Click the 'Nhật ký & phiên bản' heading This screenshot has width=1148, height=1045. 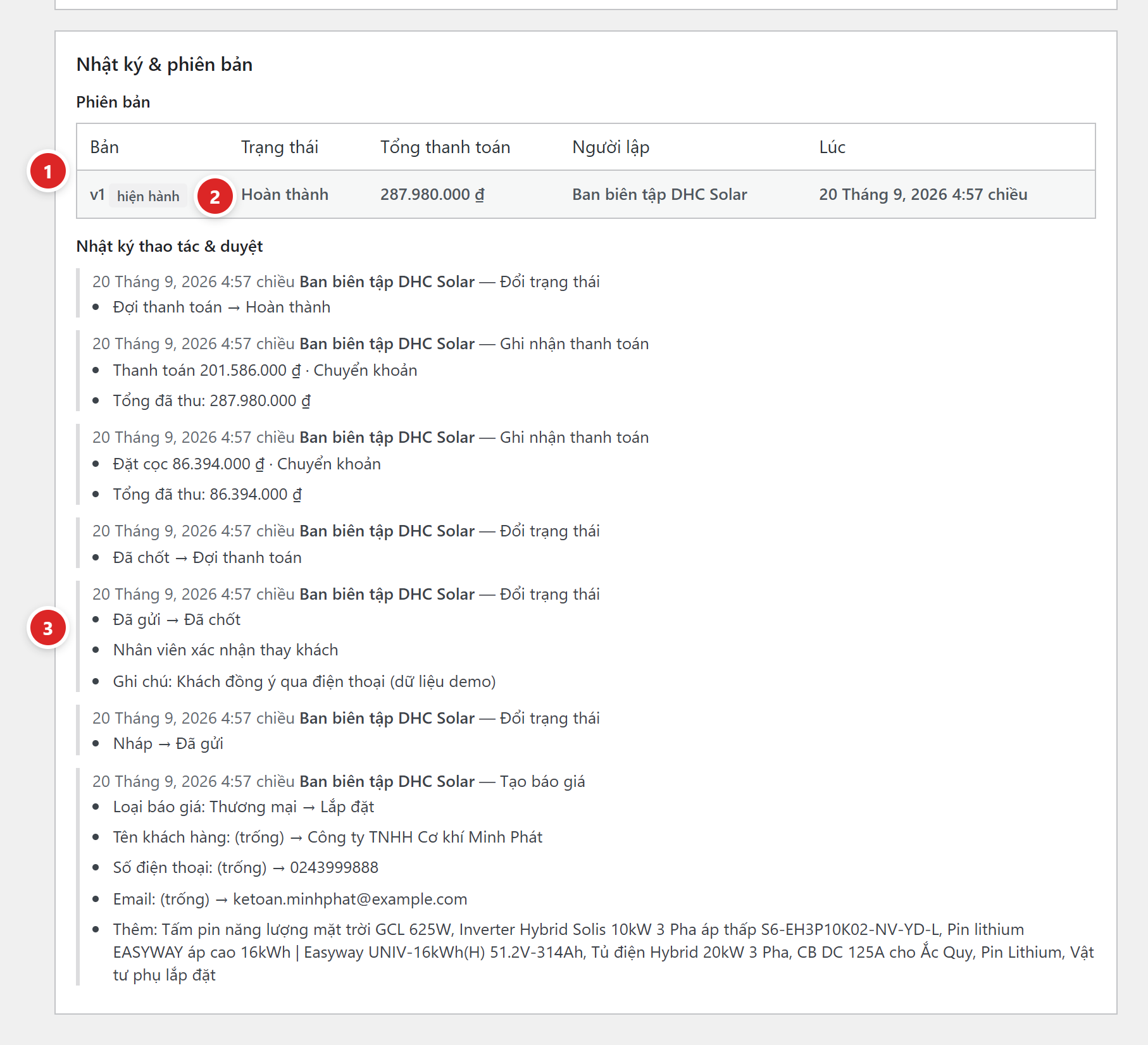coord(165,65)
